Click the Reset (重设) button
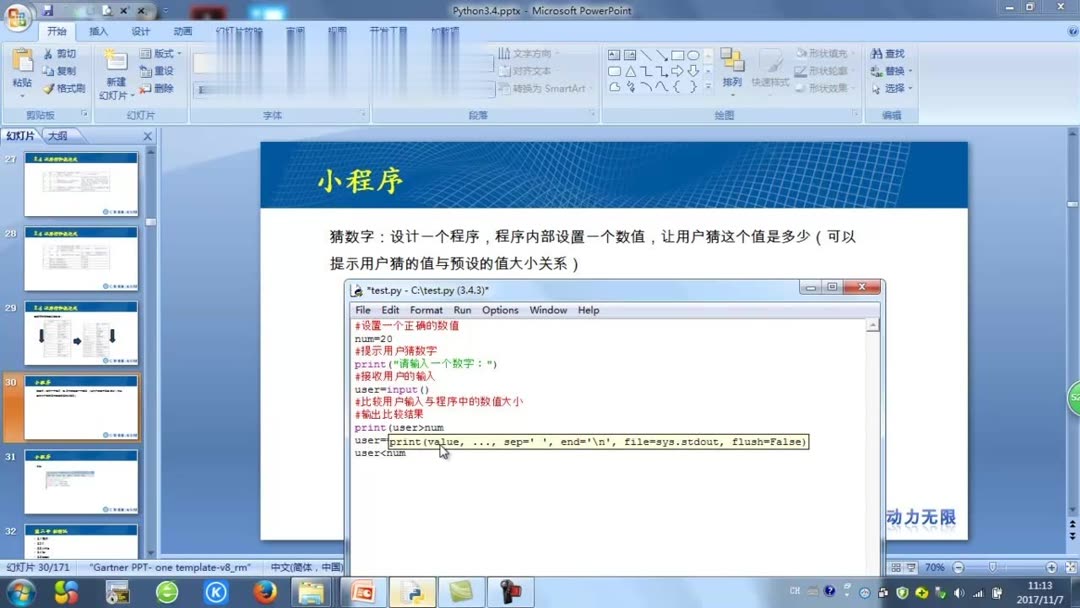This screenshot has height=608, width=1080. coord(158,69)
